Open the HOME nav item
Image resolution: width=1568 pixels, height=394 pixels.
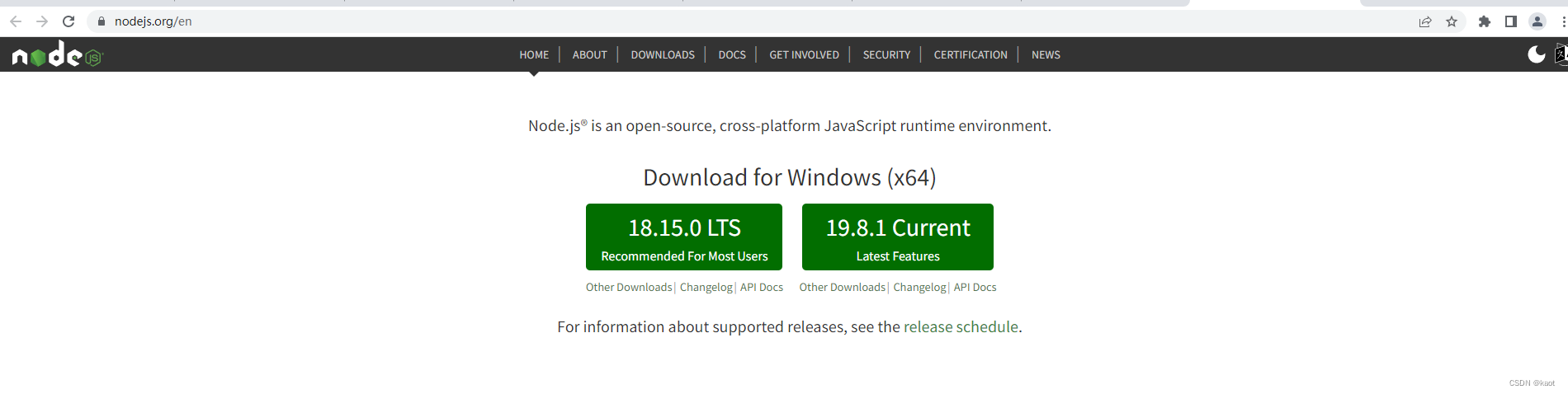[x=534, y=55]
